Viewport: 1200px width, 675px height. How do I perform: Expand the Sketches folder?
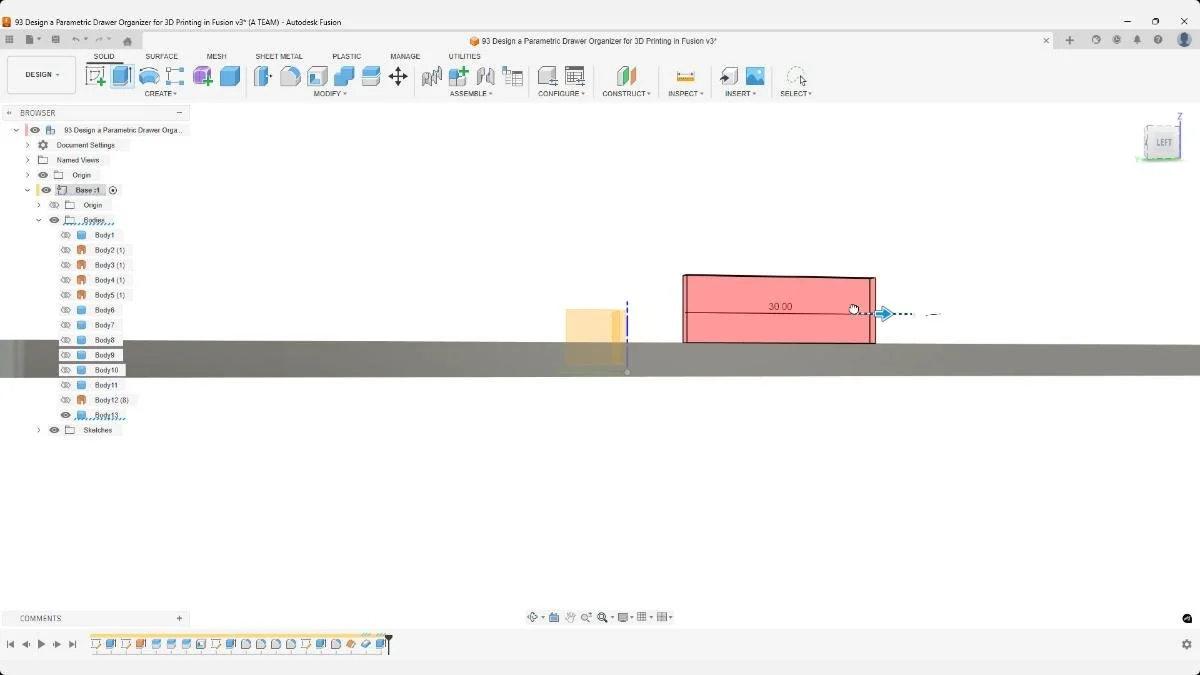click(38, 430)
